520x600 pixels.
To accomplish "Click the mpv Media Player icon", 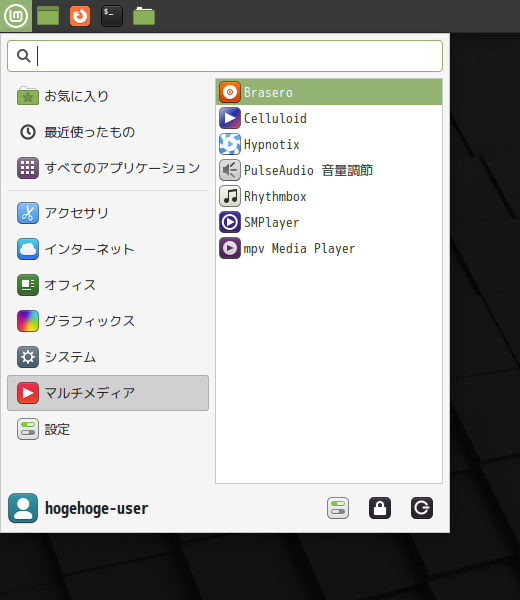I will click(x=230, y=248).
